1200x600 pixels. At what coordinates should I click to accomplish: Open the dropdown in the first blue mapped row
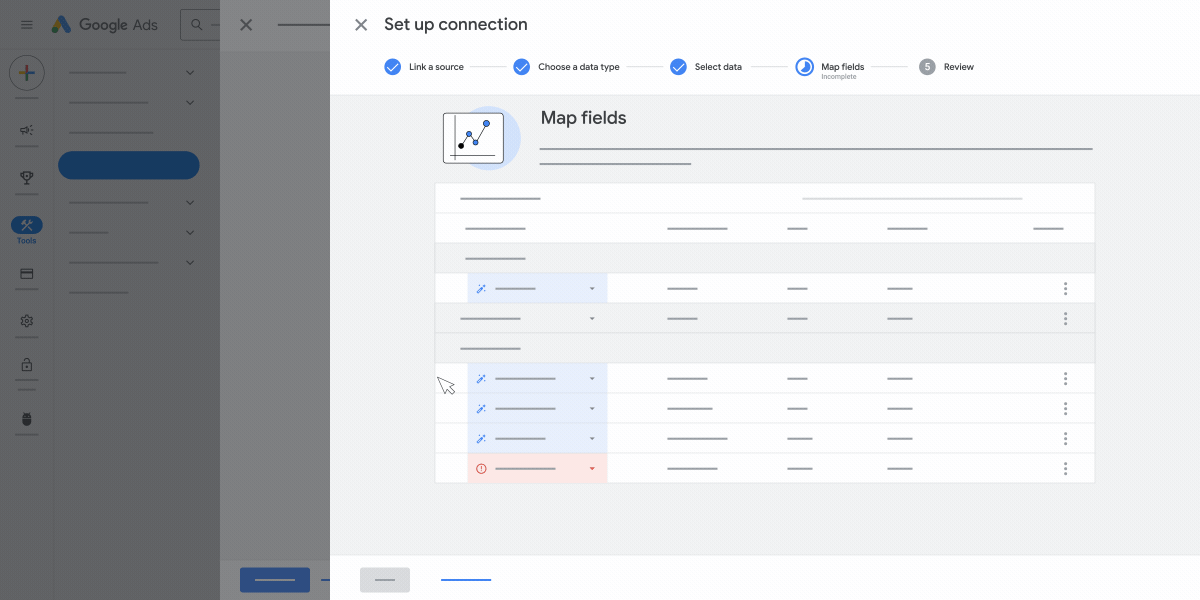(592, 288)
